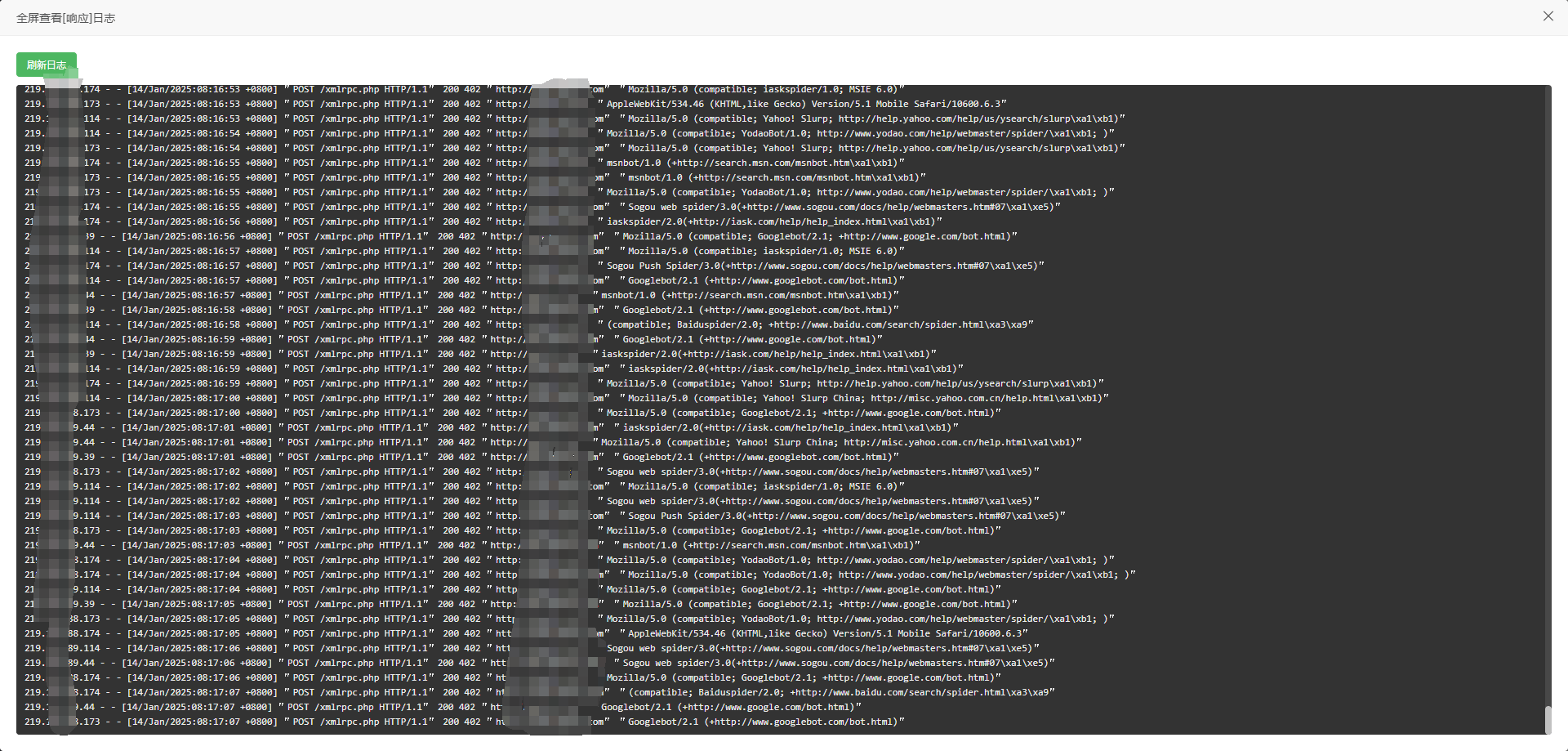Viewport: 1568px width, 751px height.
Task: Select the 08:16:59 Googlebot/2.1 log line
Action: coord(453,339)
